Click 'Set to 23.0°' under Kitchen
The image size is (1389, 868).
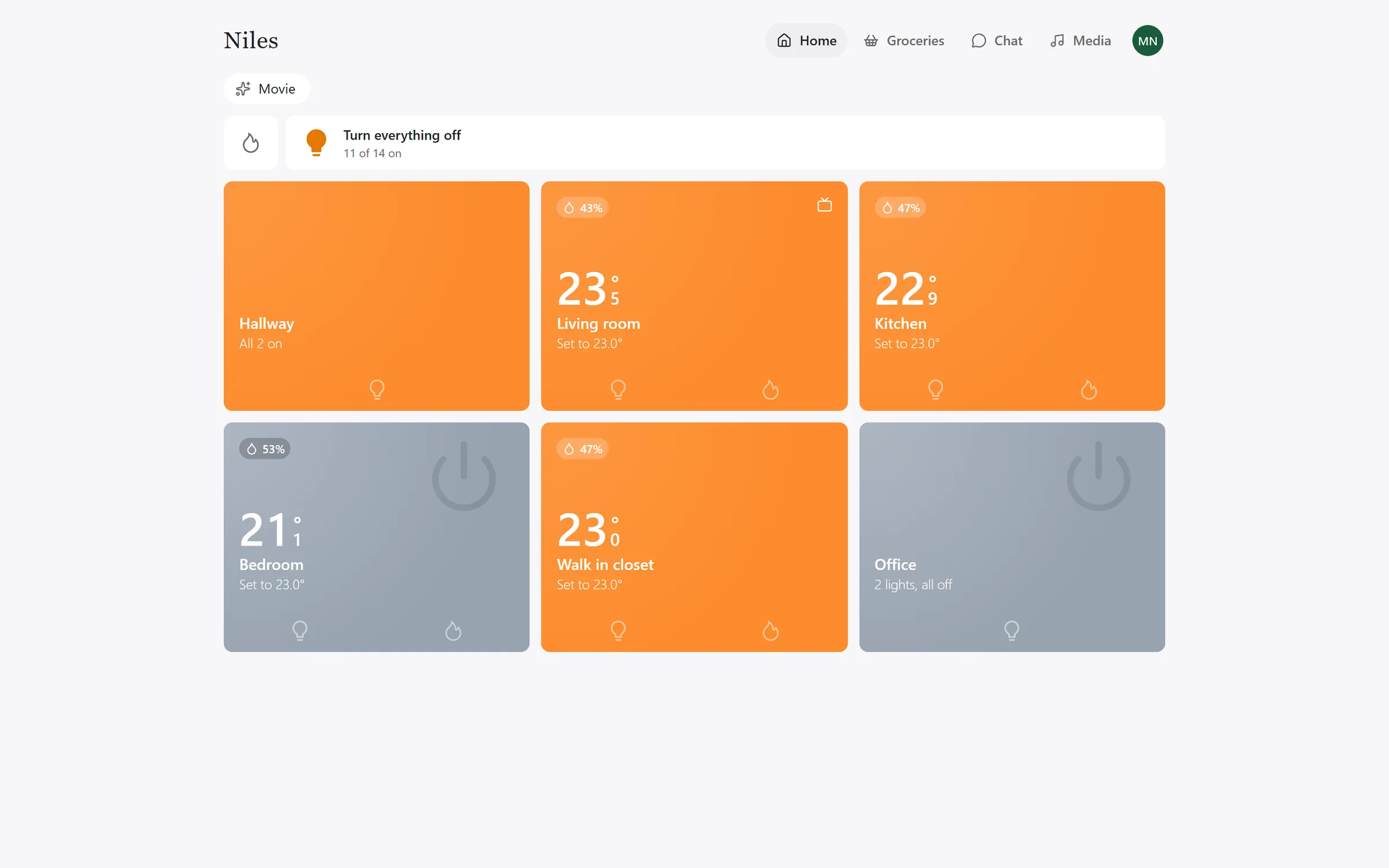pos(907,344)
